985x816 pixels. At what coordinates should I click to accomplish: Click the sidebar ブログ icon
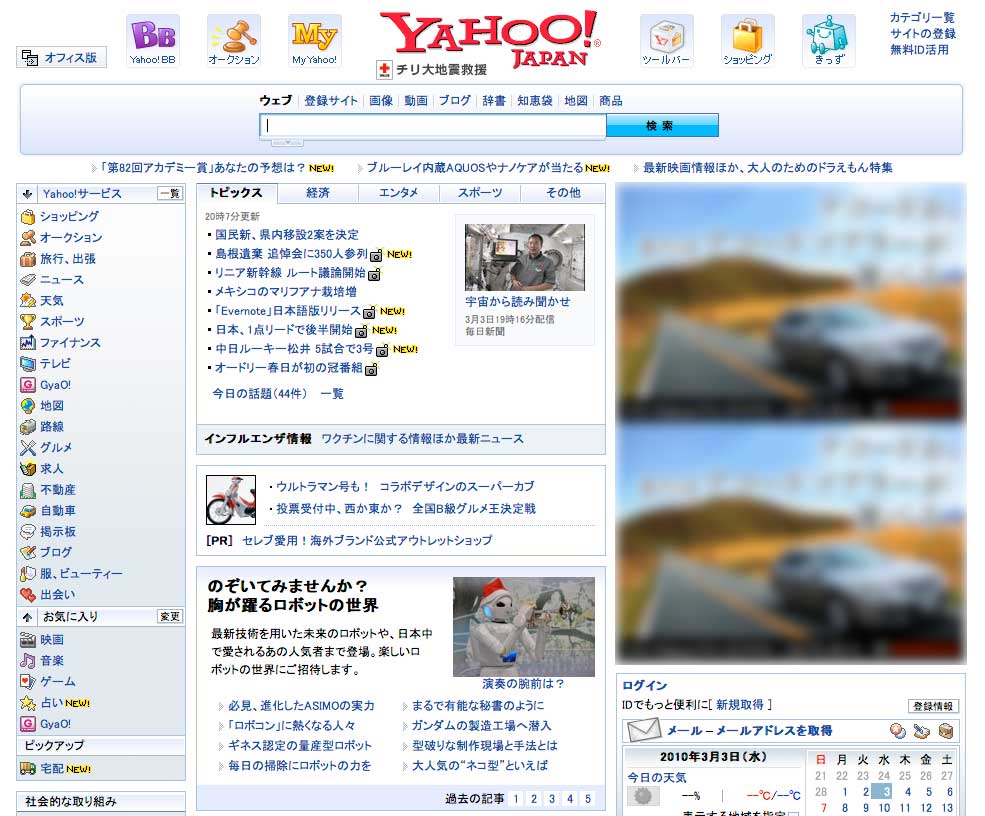pyautogui.click(x=28, y=553)
